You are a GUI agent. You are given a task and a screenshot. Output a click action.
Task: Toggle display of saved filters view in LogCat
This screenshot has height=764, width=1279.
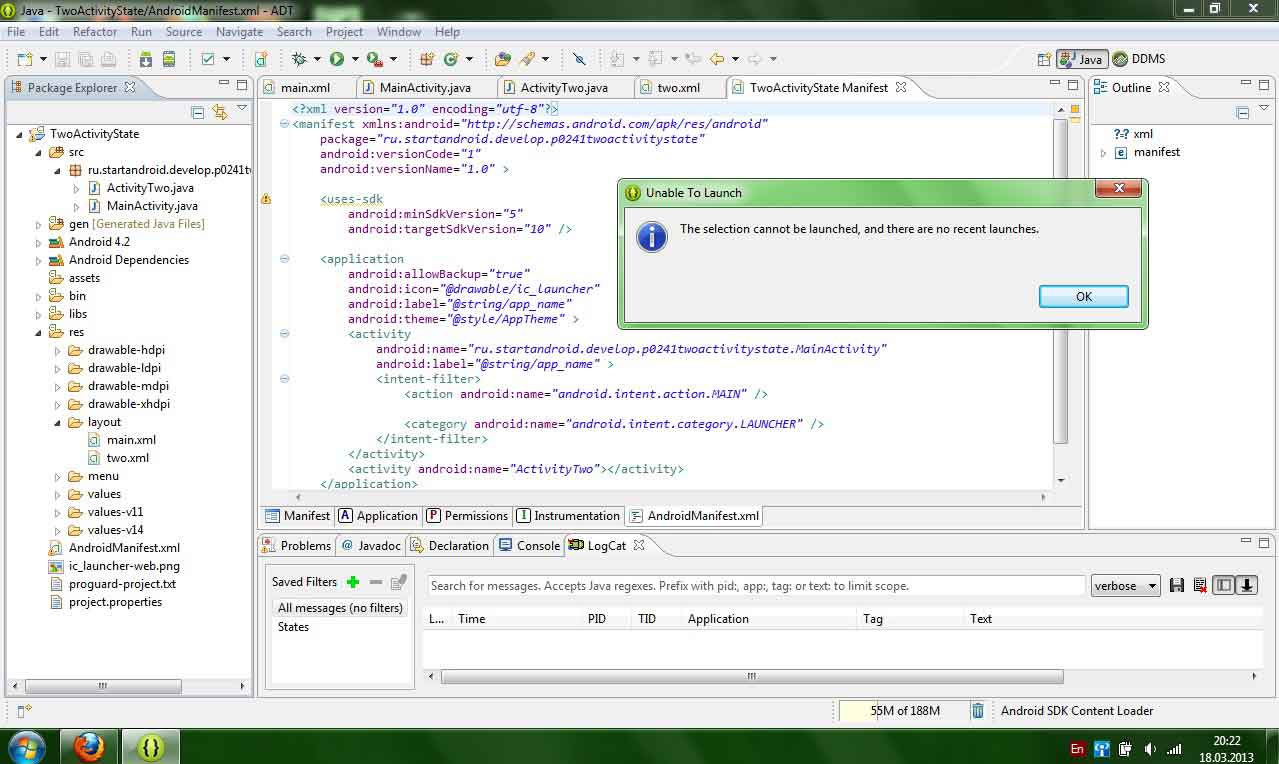pos(1223,586)
